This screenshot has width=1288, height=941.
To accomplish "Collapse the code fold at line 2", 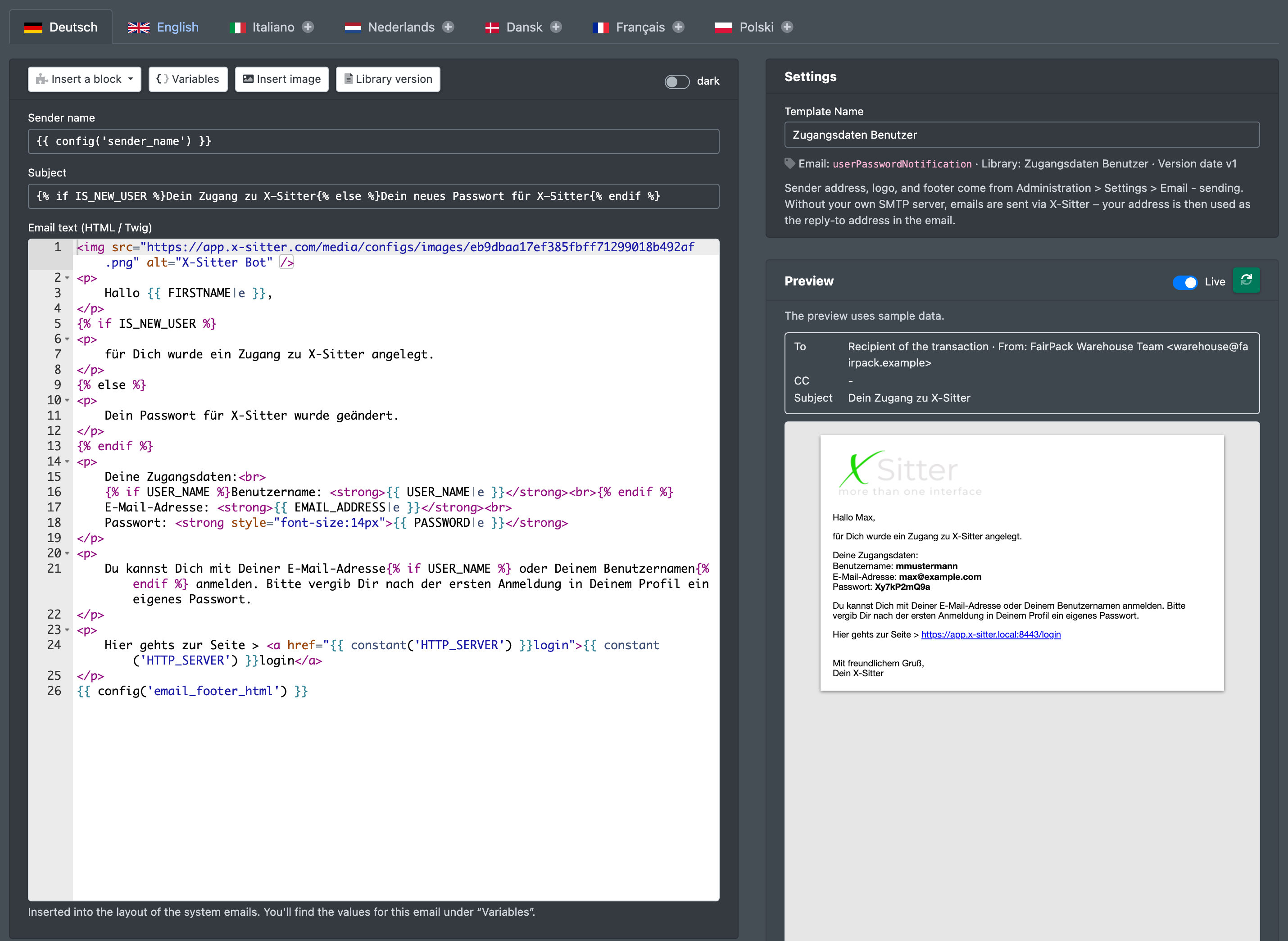I will (67, 278).
